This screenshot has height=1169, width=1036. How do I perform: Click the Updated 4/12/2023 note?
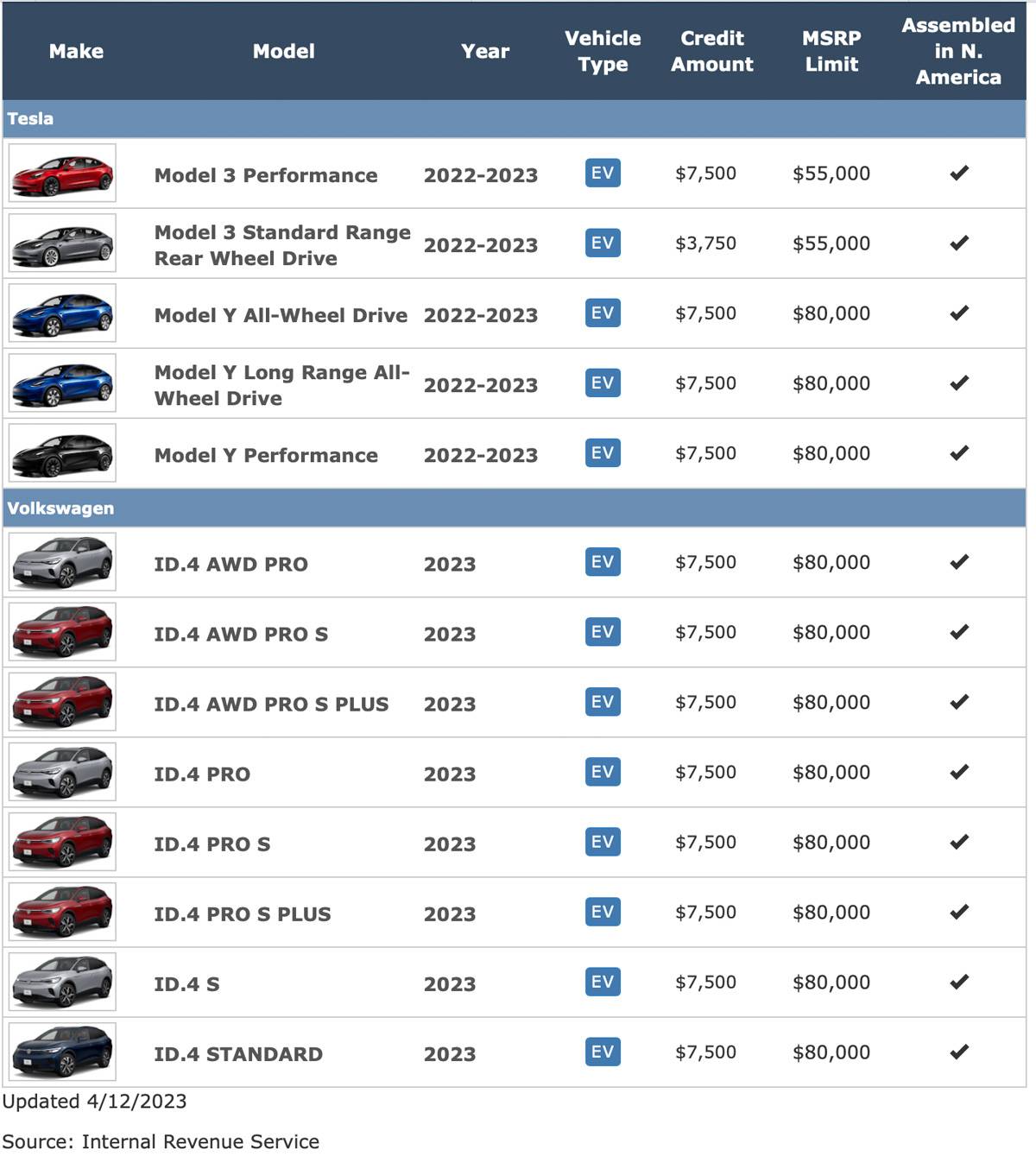[94, 1101]
